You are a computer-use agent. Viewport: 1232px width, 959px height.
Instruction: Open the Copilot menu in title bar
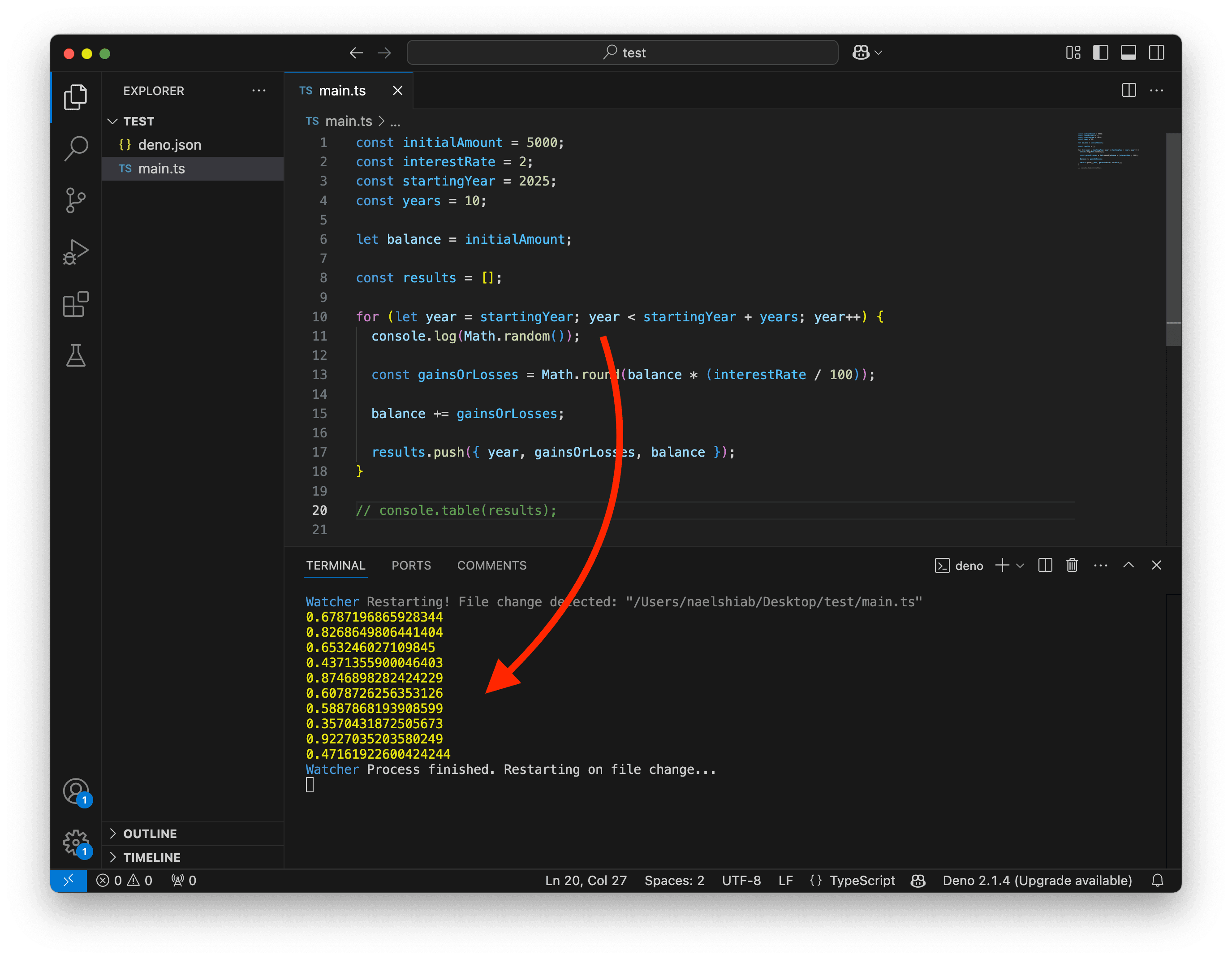click(866, 52)
